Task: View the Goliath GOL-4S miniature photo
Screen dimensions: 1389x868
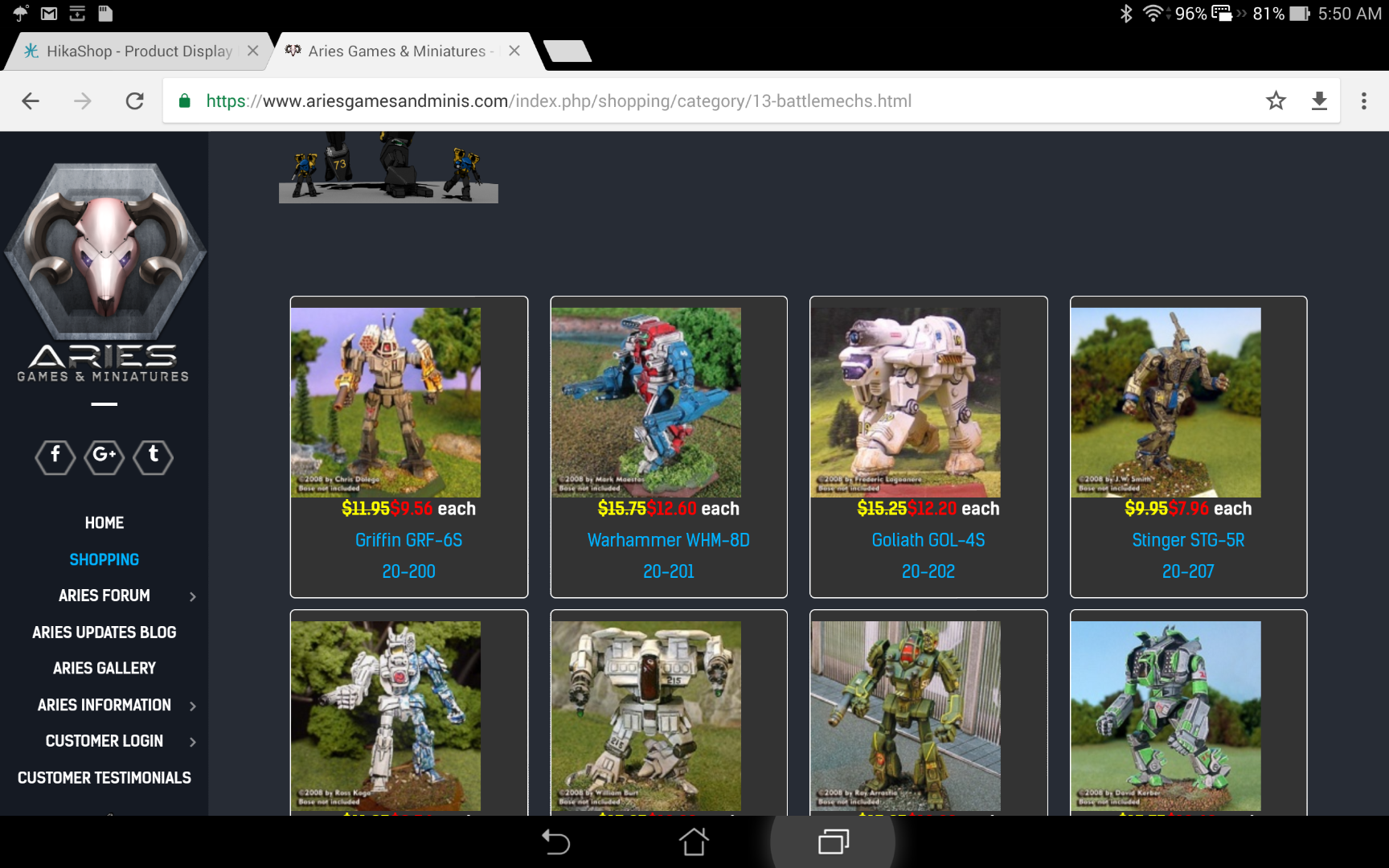Action: click(x=906, y=403)
